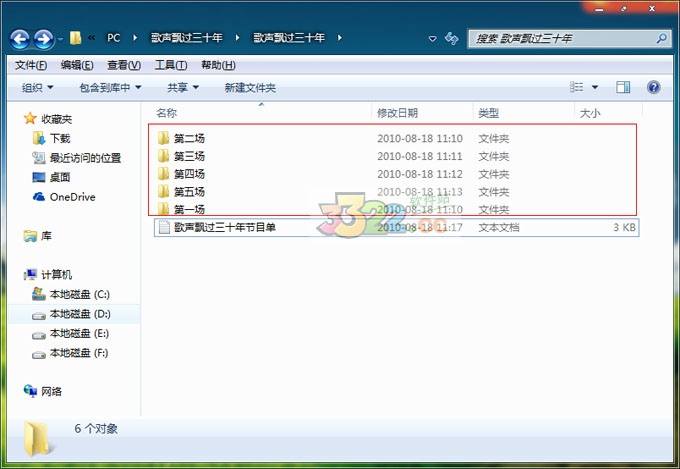Sort by the 类型 column header
680x469 pixels.
pyautogui.click(x=488, y=113)
